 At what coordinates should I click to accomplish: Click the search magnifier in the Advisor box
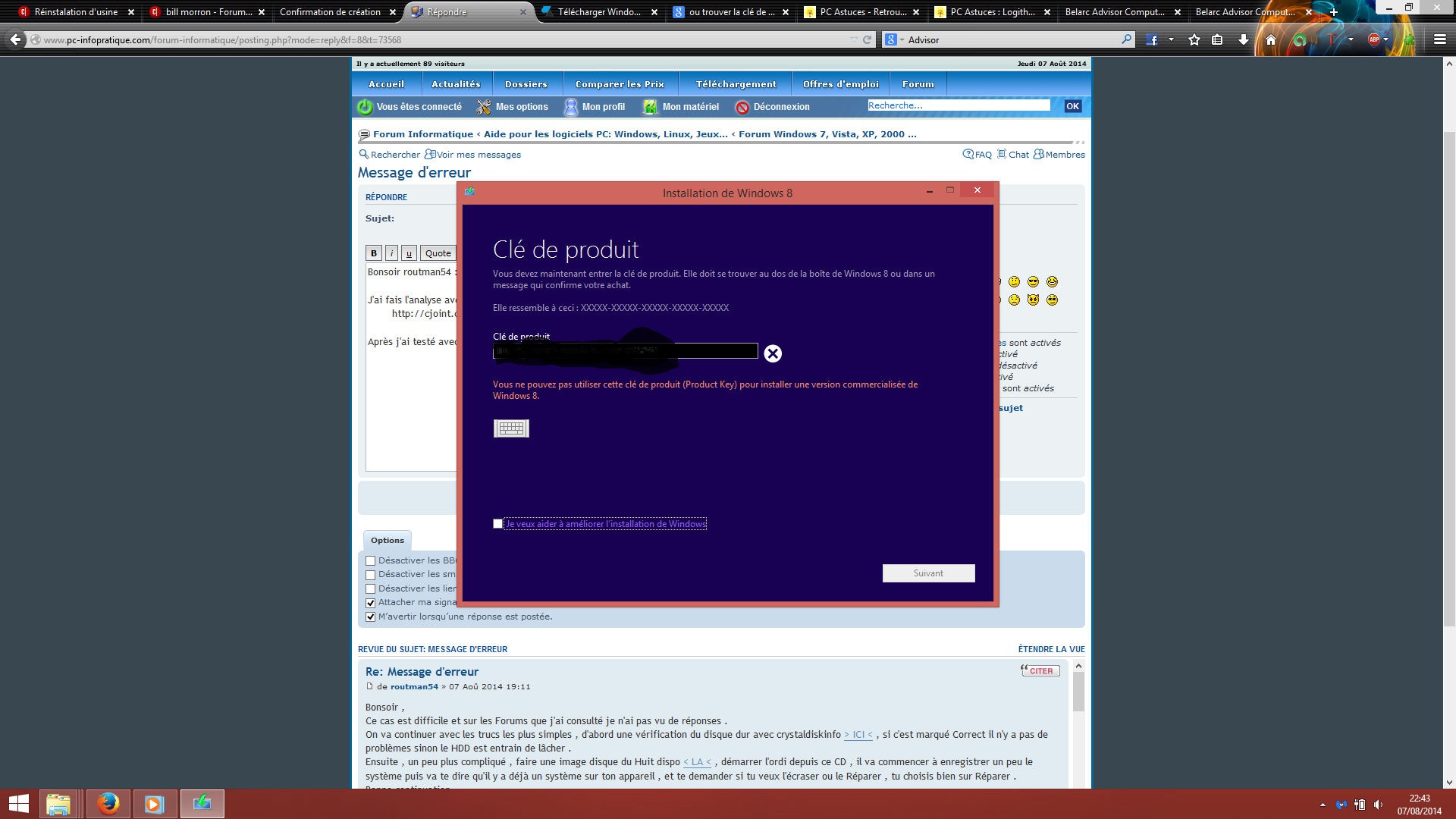coord(1126,39)
